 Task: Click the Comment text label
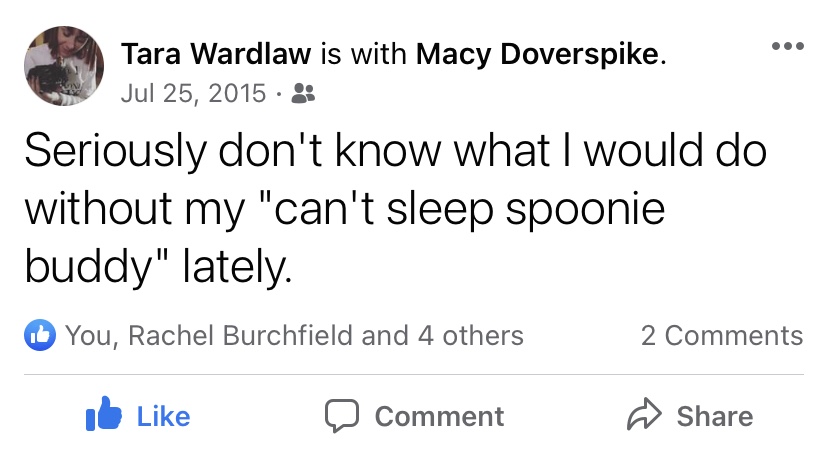(x=439, y=416)
